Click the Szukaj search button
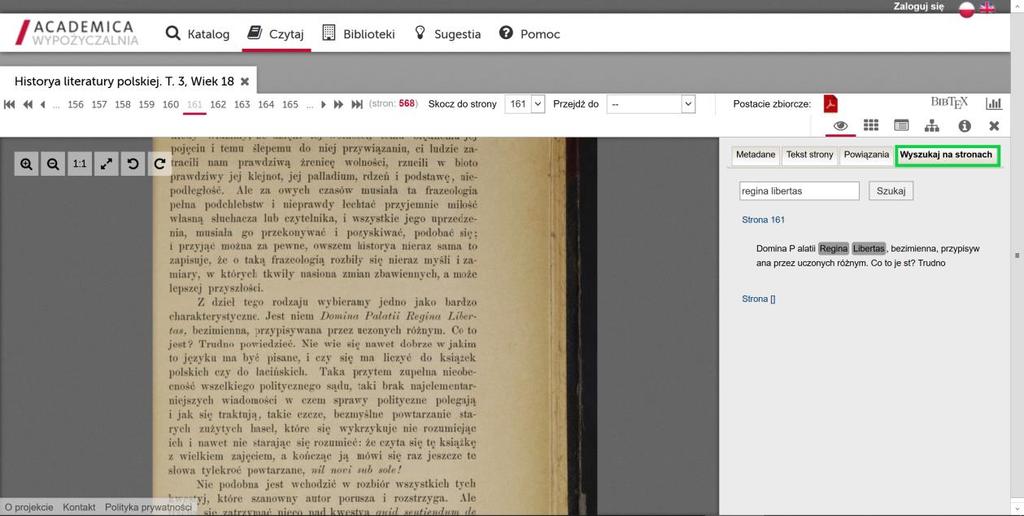The image size is (1024, 516). pyautogui.click(x=891, y=191)
